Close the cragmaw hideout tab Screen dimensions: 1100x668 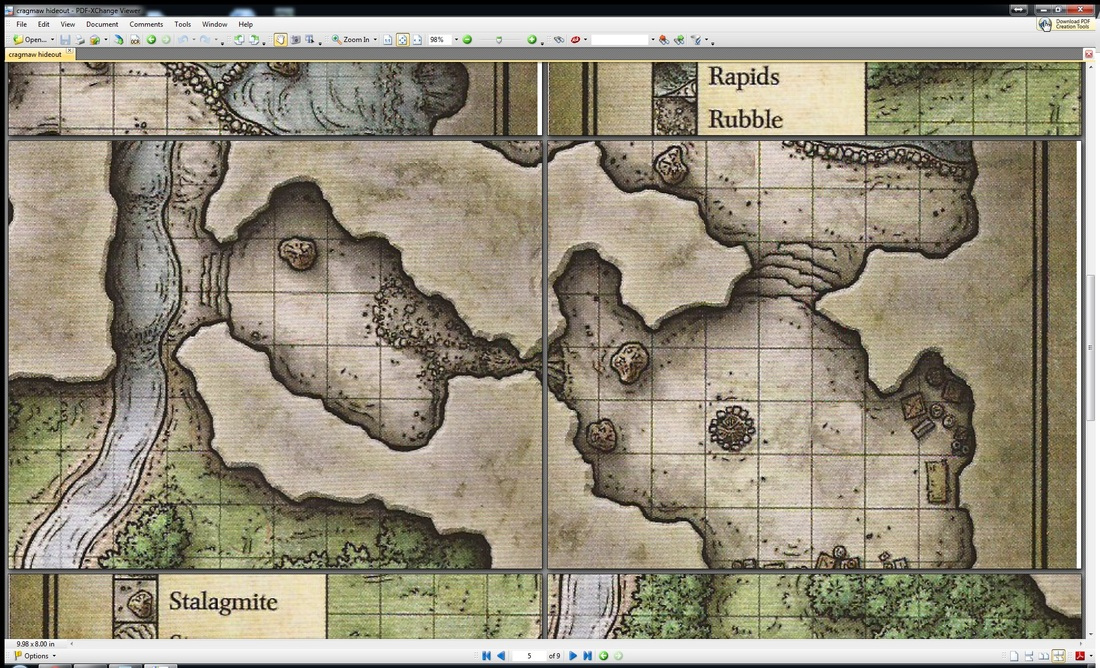click(69, 52)
